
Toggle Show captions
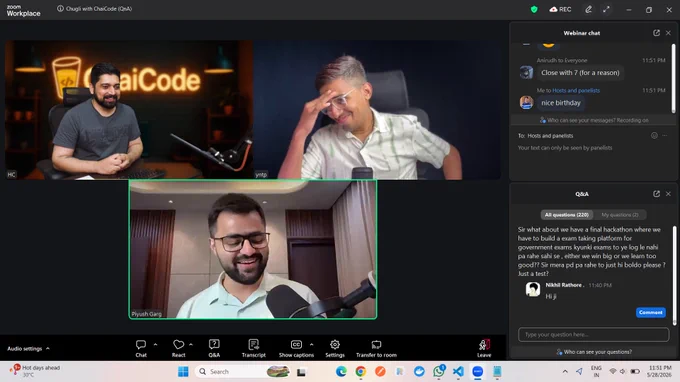[296, 348]
